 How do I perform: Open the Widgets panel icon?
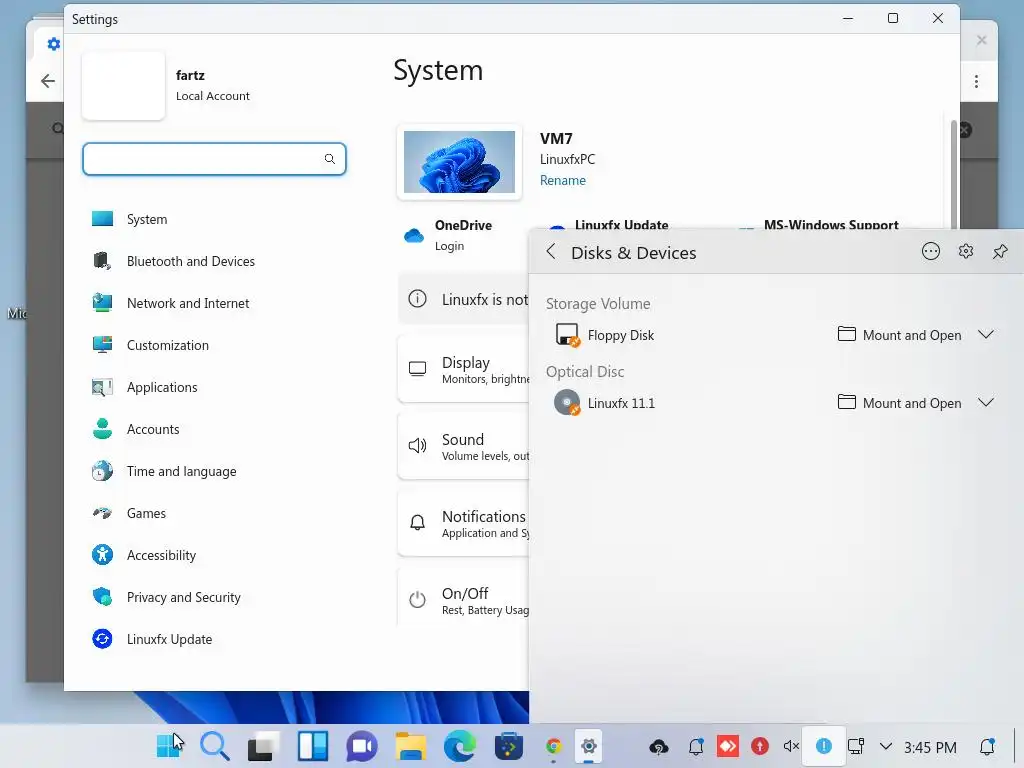click(x=313, y=746)
